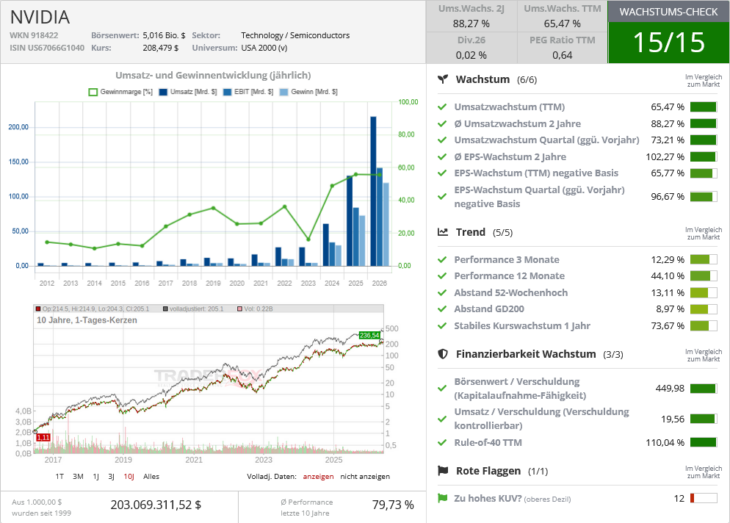This screenshot has width=730, height=523.
Task: Click the PEG Ratio TTM 0,64 tile
Action: click(562, 48)
